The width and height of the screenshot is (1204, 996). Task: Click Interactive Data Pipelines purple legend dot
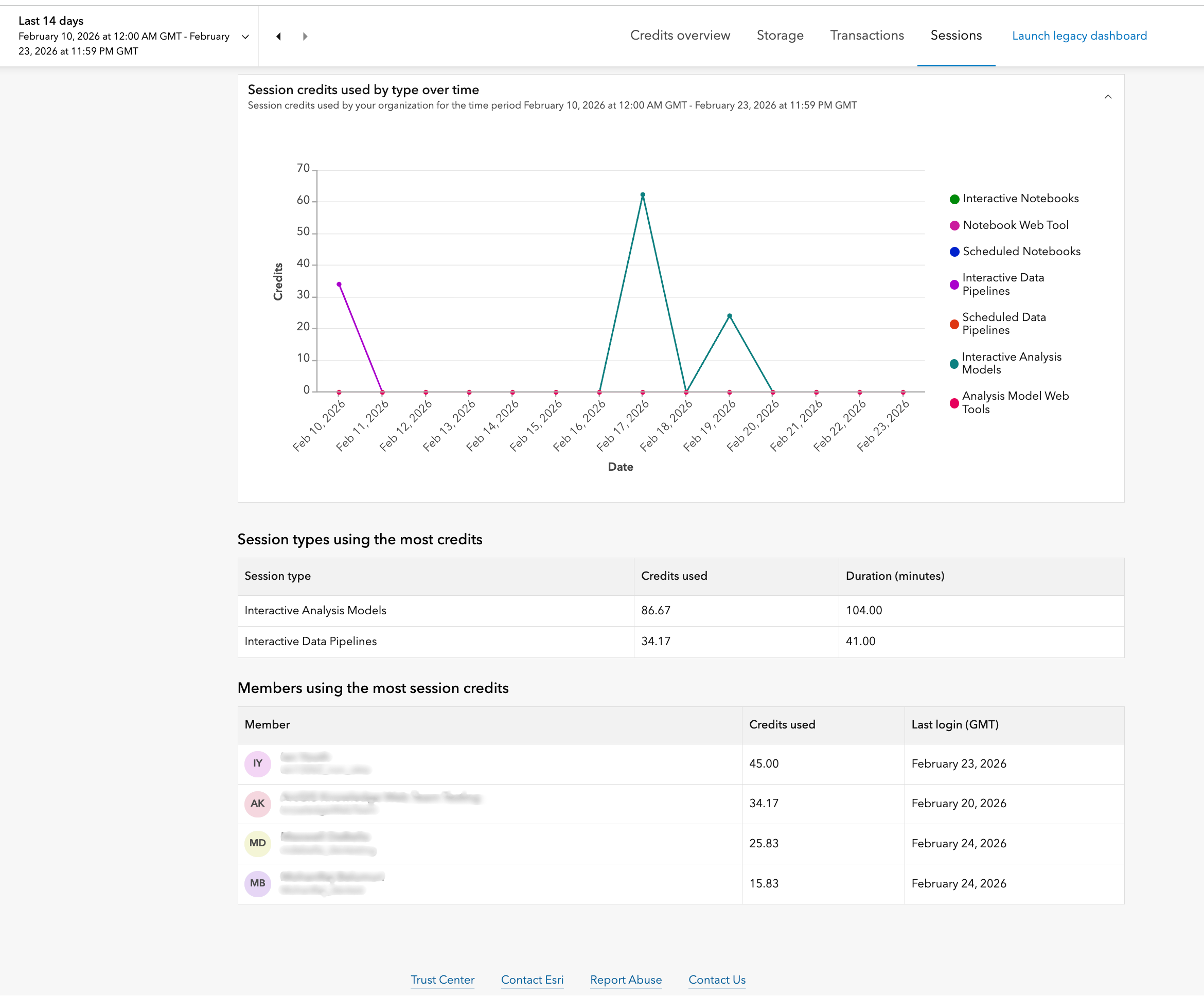(x=954, y=284)
